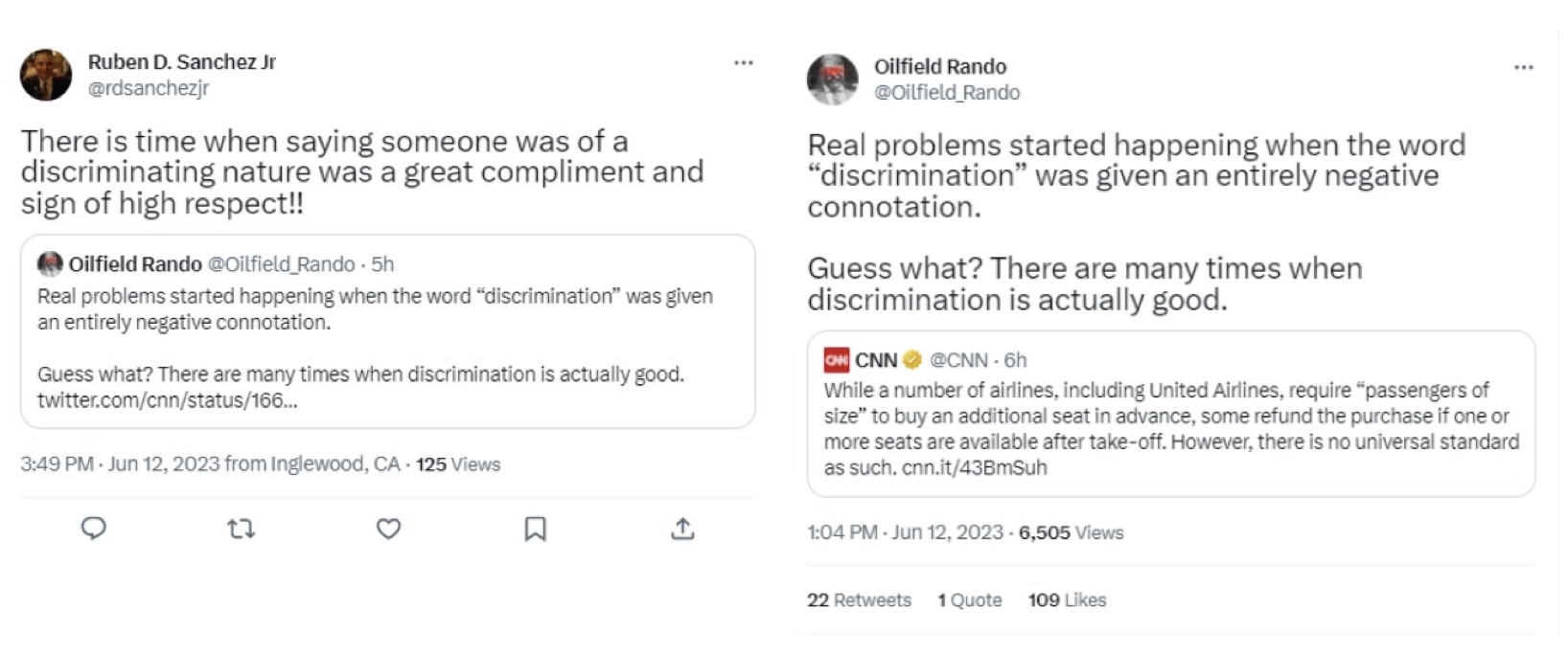1568x657 pixels.
Task: Click CNN's verified gold checkmark badge
Action: [x=911, y=360]
